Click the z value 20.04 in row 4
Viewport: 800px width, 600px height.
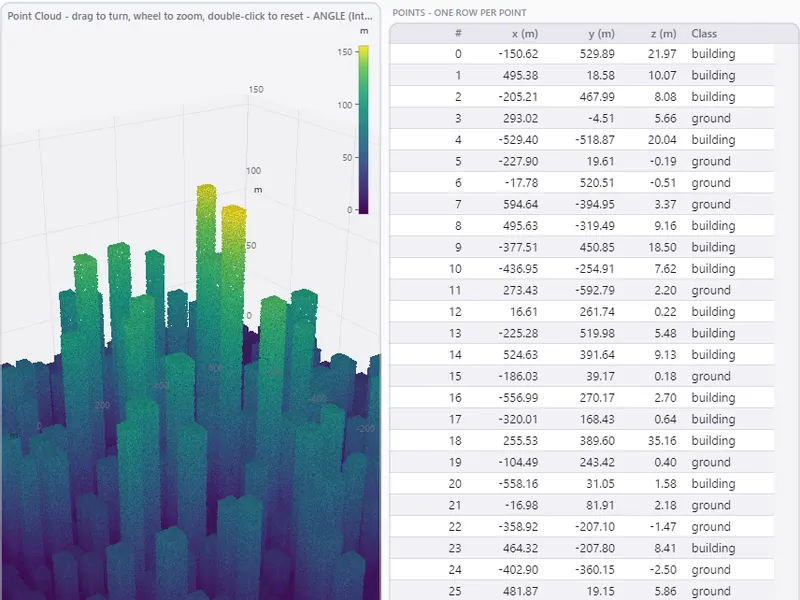(x=662, y=140)
